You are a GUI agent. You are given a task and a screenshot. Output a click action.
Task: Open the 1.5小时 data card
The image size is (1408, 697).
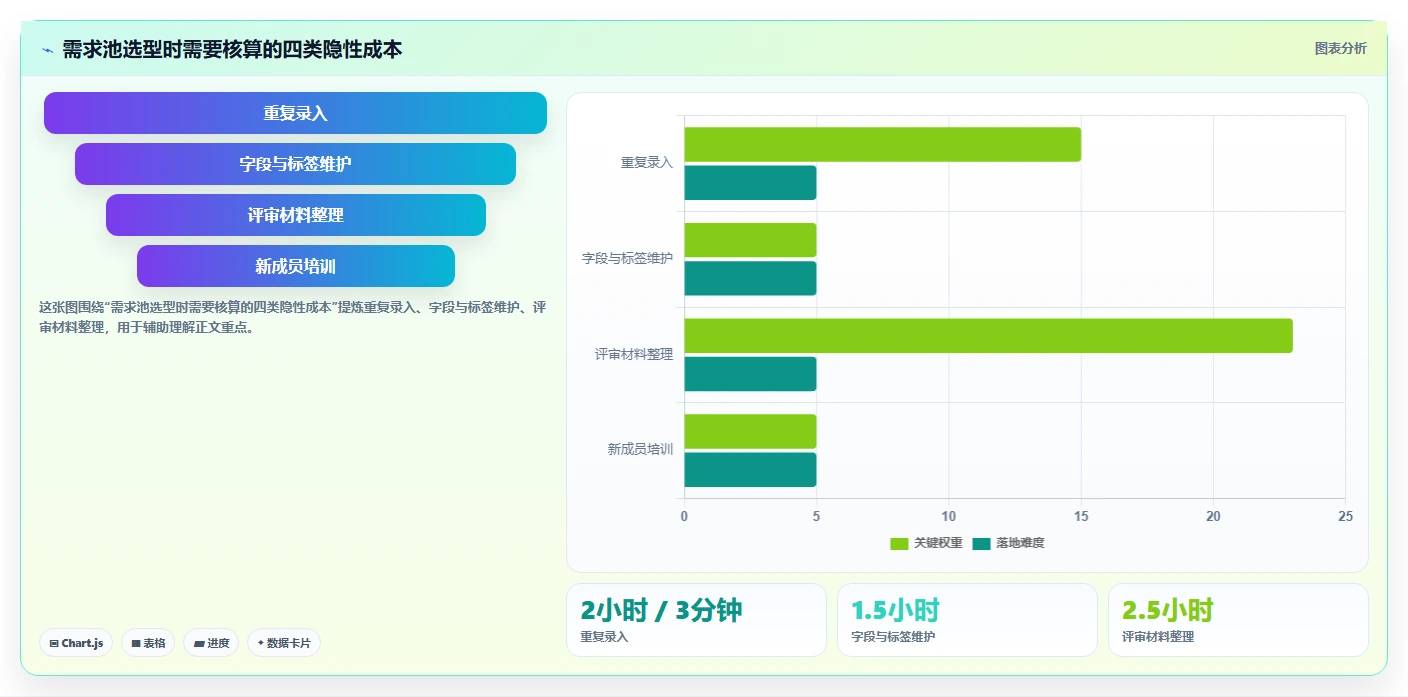967,620
